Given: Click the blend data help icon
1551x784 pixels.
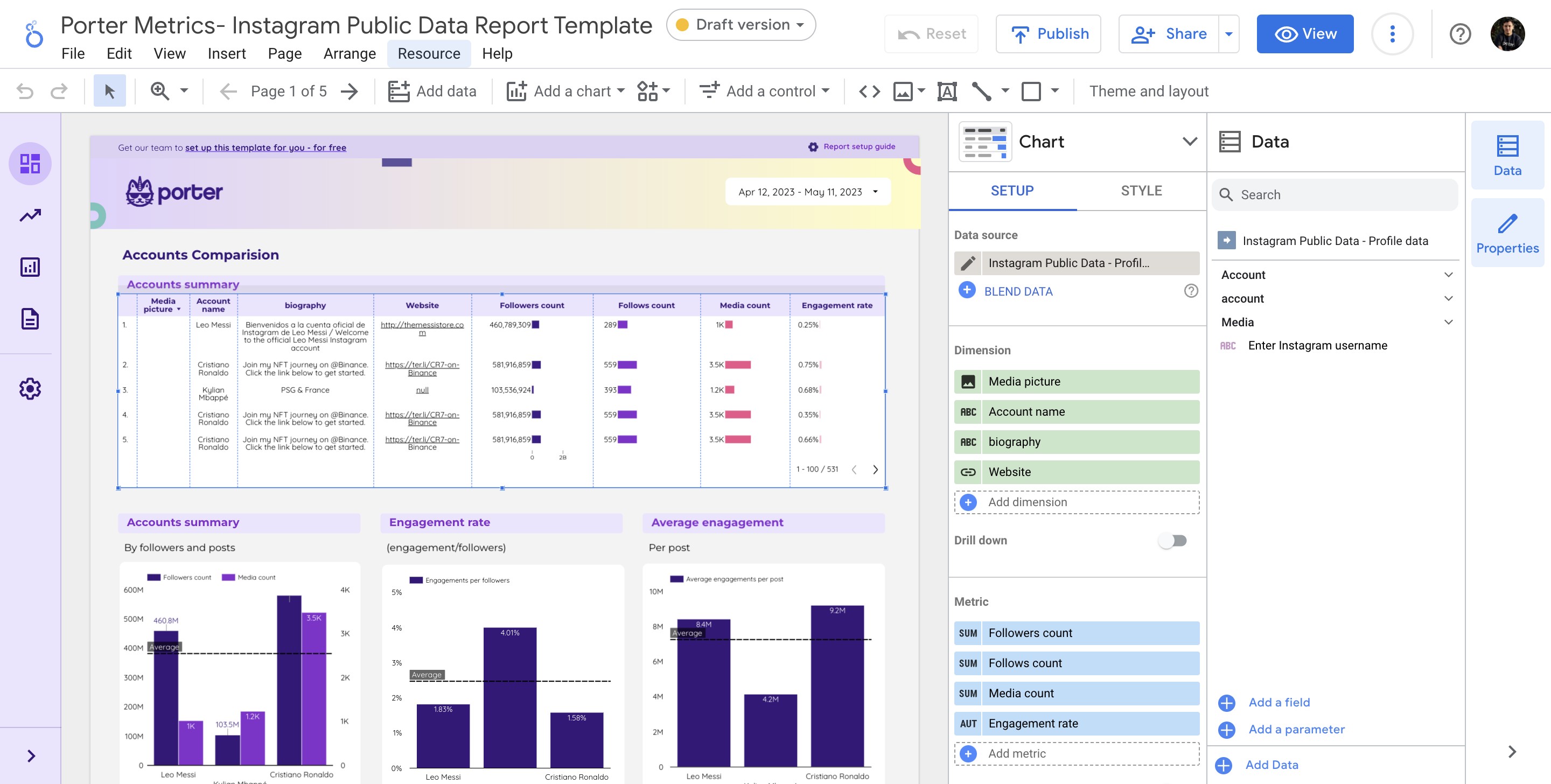Looking at the screenshot, I should pos(1190,291).
